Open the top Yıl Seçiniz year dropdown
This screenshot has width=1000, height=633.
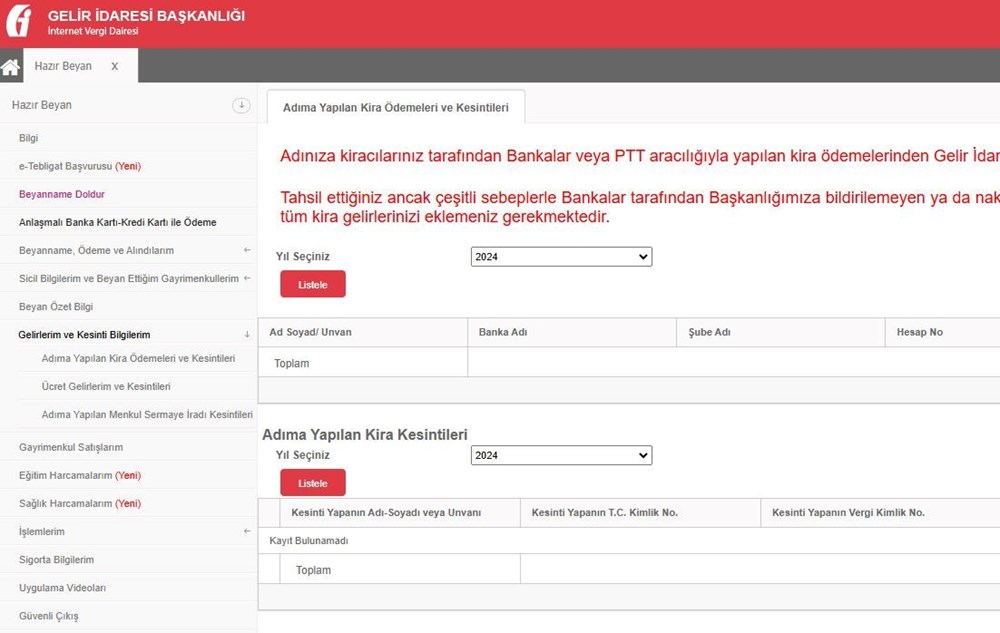561,256
